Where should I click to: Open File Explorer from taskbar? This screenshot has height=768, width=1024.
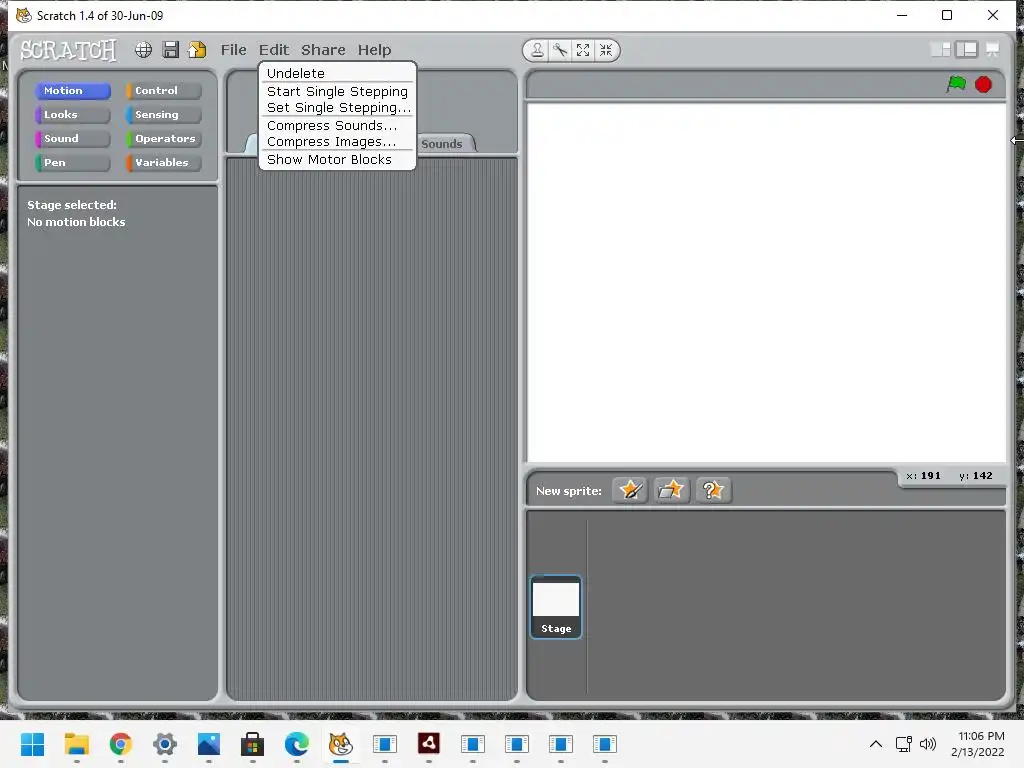[x=76, y=744]
